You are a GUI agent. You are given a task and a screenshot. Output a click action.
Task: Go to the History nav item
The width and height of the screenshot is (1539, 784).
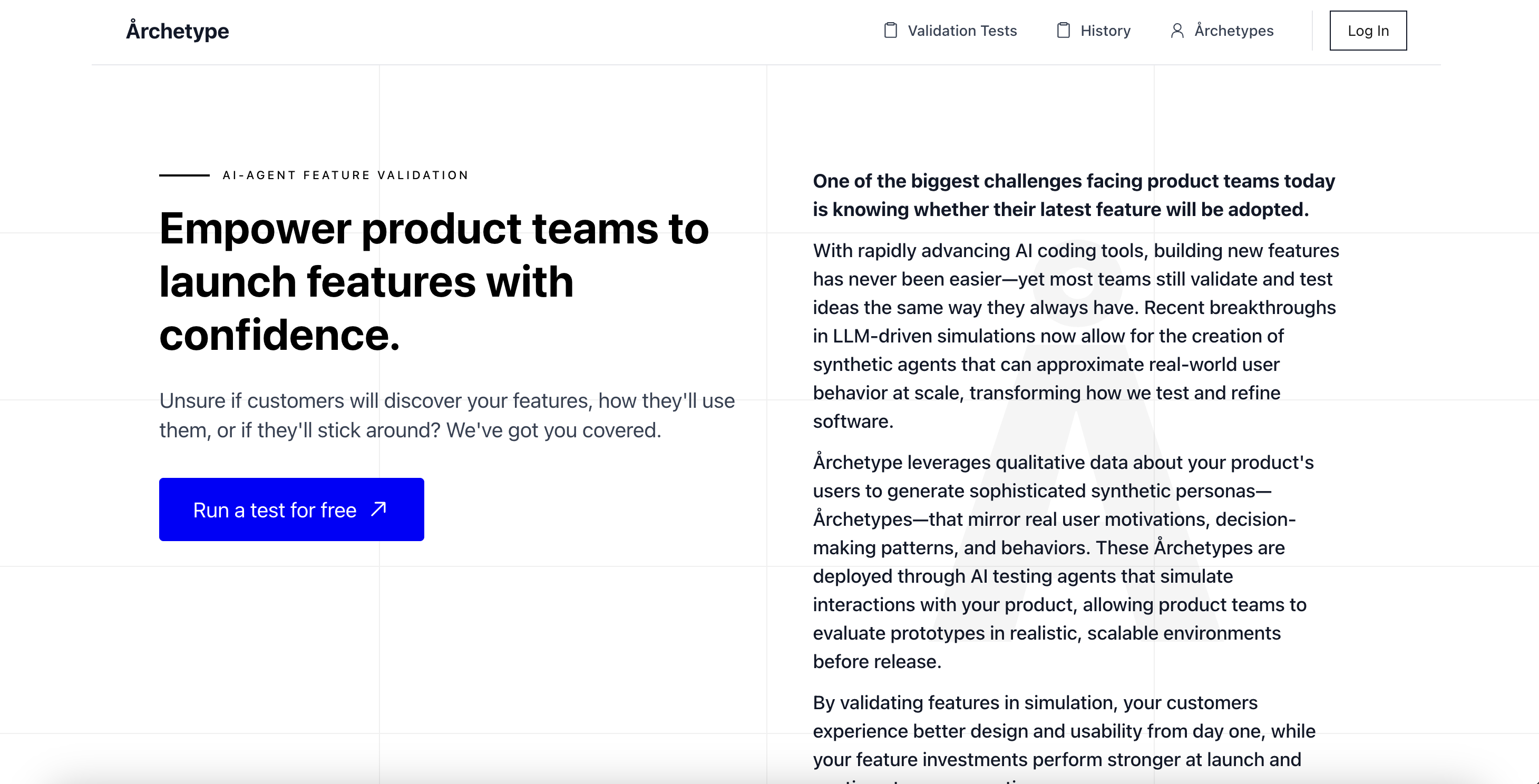click(1105, 31)
